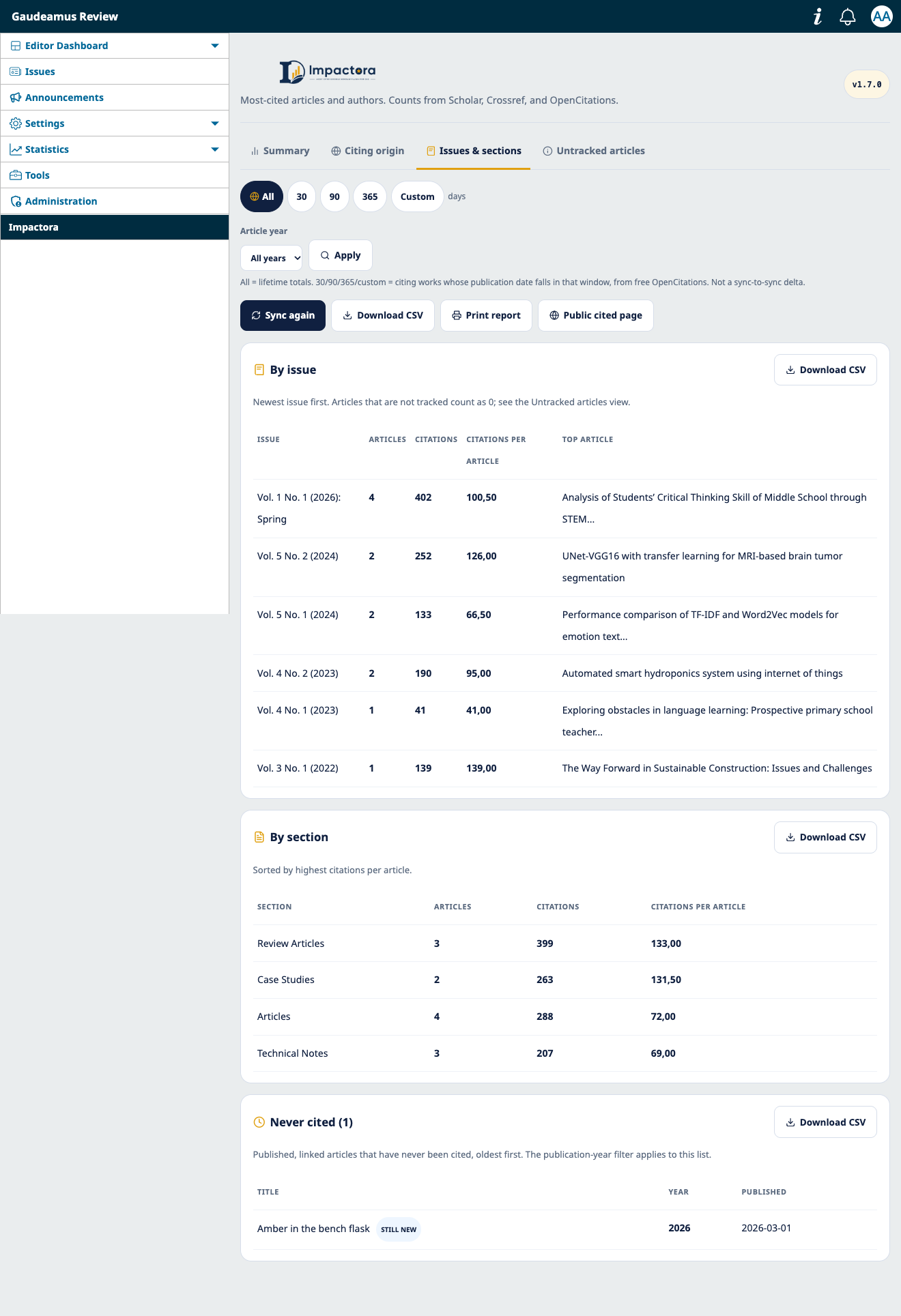The image size is (901, 1316).
Task: Expand the Settings menu arrow
Action: click(215, 123)
